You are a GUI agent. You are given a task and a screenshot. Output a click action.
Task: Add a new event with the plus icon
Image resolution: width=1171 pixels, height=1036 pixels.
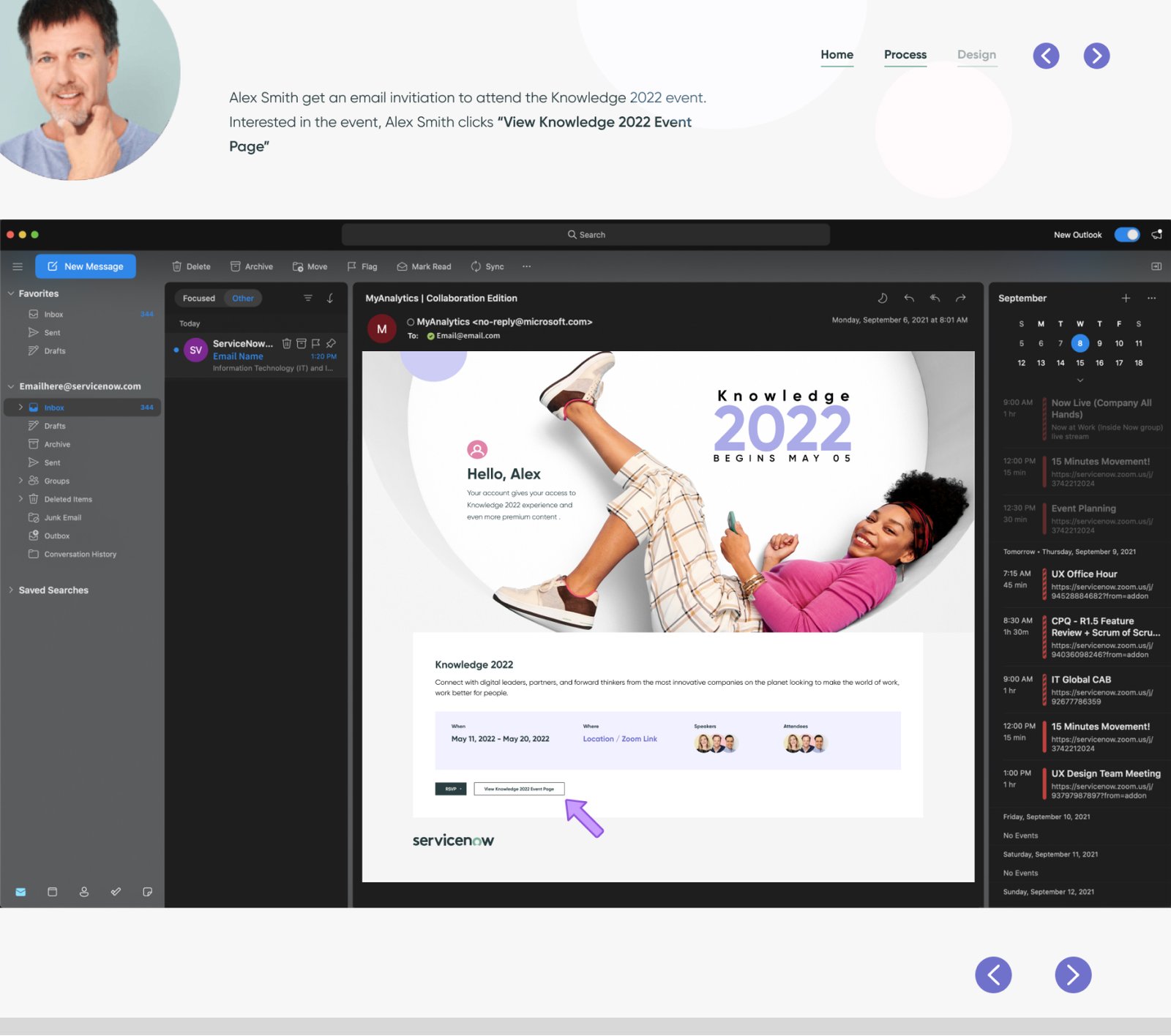pos(1126,298)
